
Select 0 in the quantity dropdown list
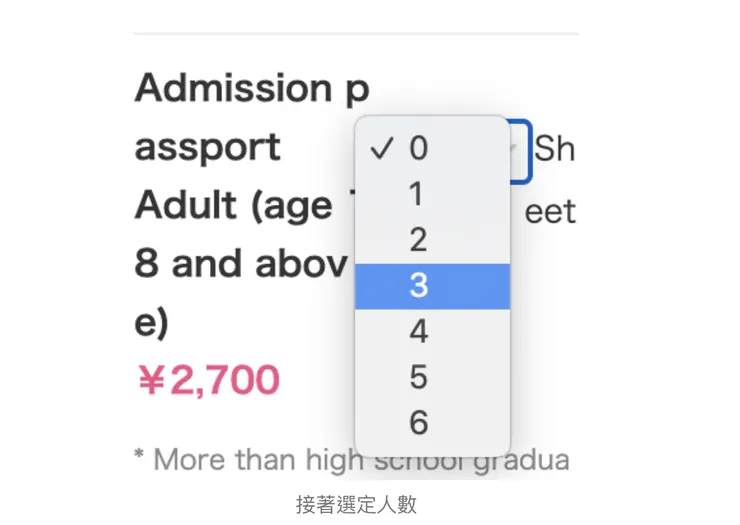419,148
